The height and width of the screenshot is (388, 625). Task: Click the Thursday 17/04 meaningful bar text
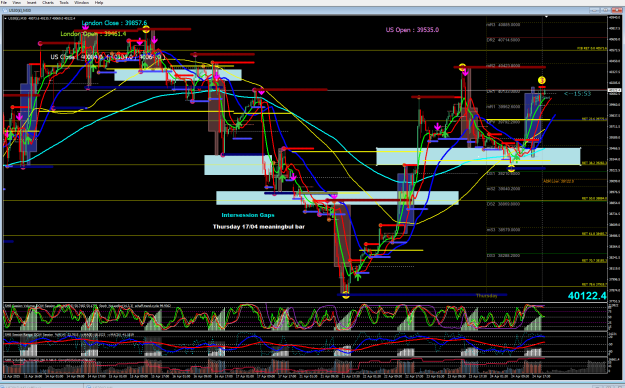(x=259, y=226)
